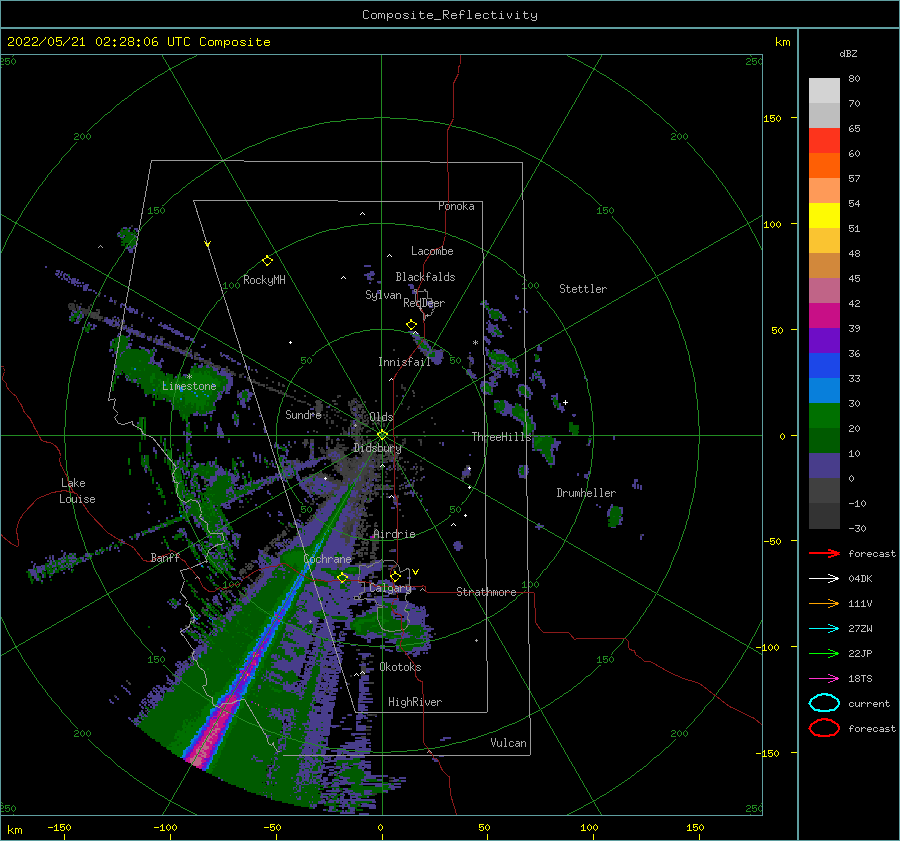This screenshot has height=841, width=900.
Task: Click the red forecast arrow legend icon
Action: (824, 553)
